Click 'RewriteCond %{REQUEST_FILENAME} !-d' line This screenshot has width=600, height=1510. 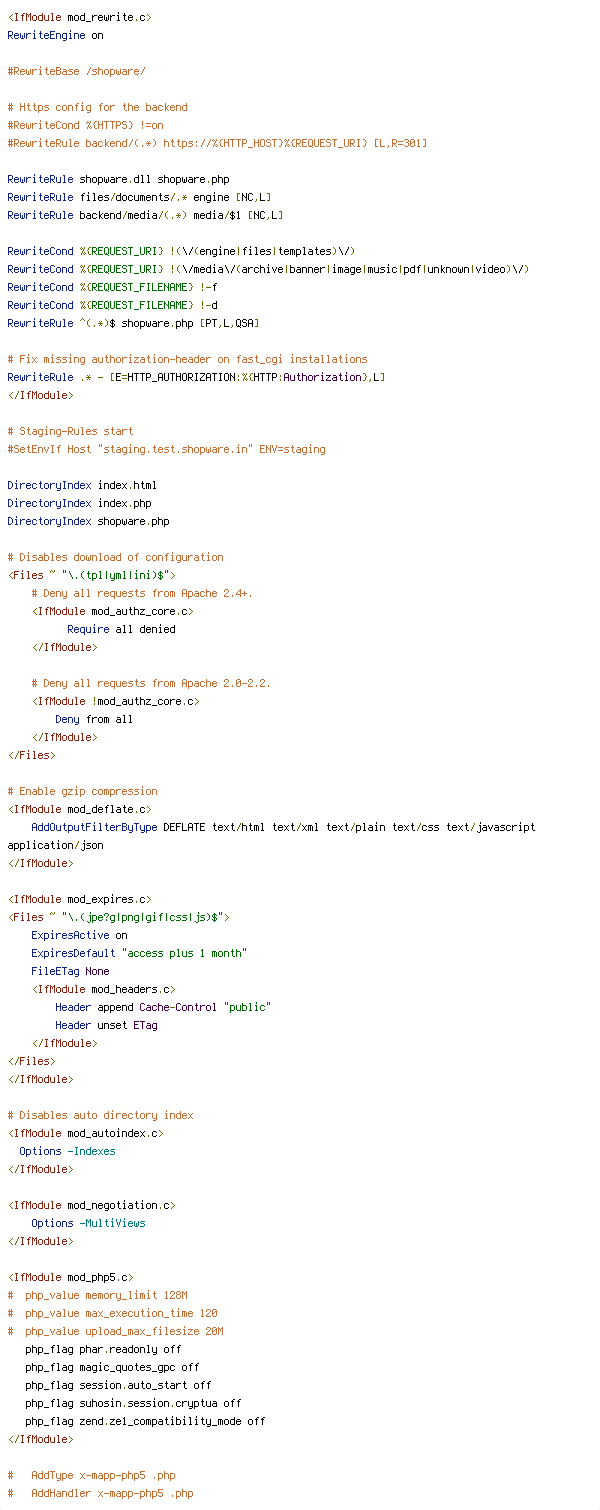click(x=112, y=305)
